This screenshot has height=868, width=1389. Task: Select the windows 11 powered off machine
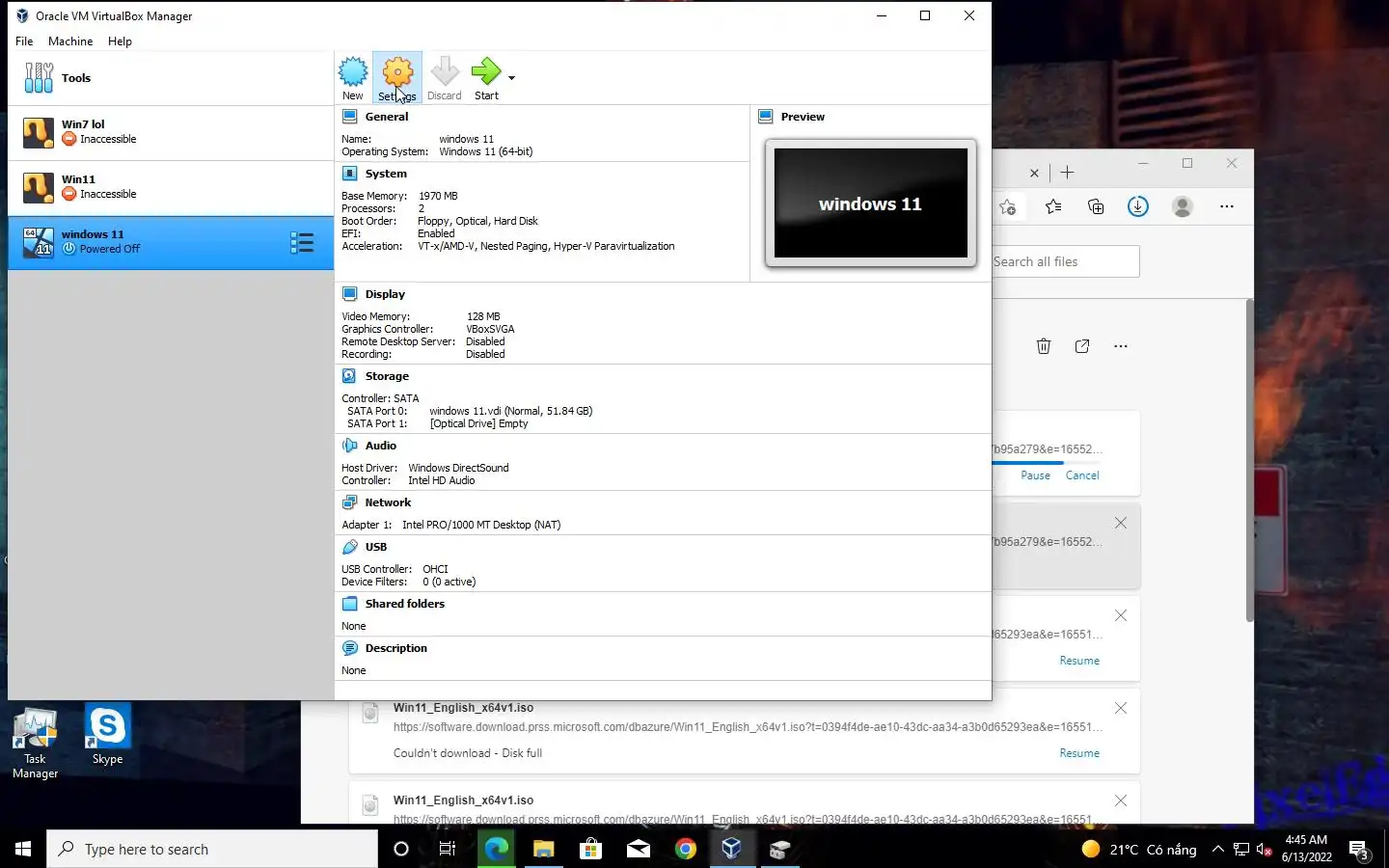tap(171, 242)
